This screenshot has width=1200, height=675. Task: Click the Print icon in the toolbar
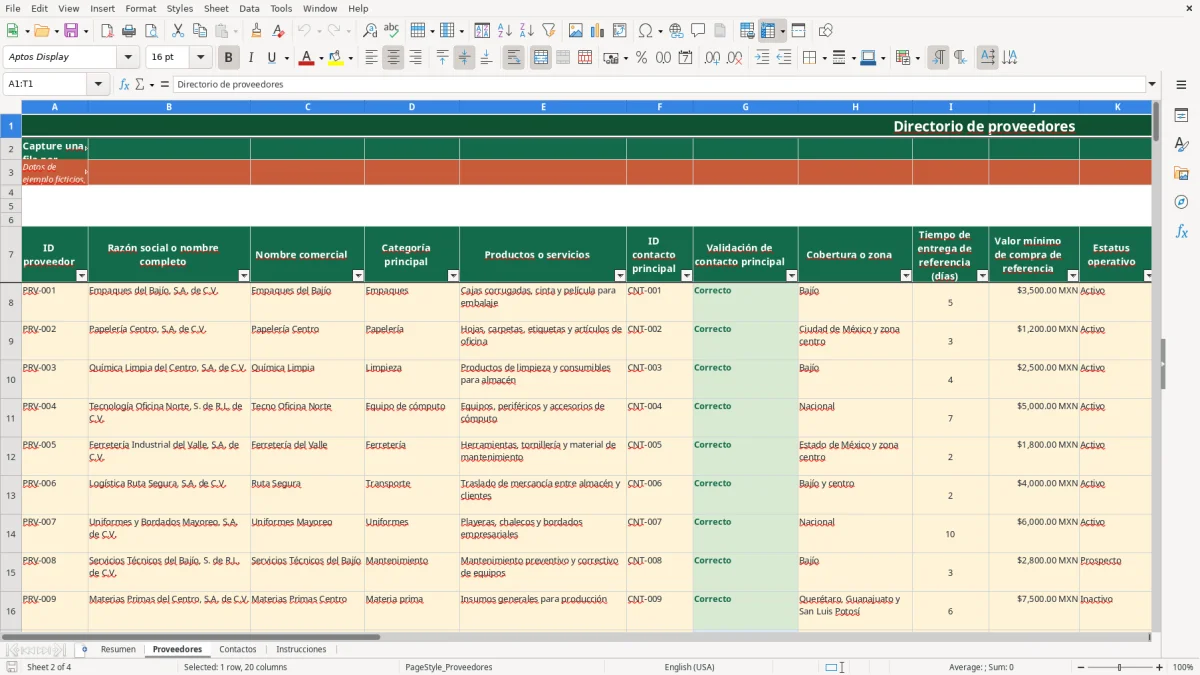click(x=129, y=31)
